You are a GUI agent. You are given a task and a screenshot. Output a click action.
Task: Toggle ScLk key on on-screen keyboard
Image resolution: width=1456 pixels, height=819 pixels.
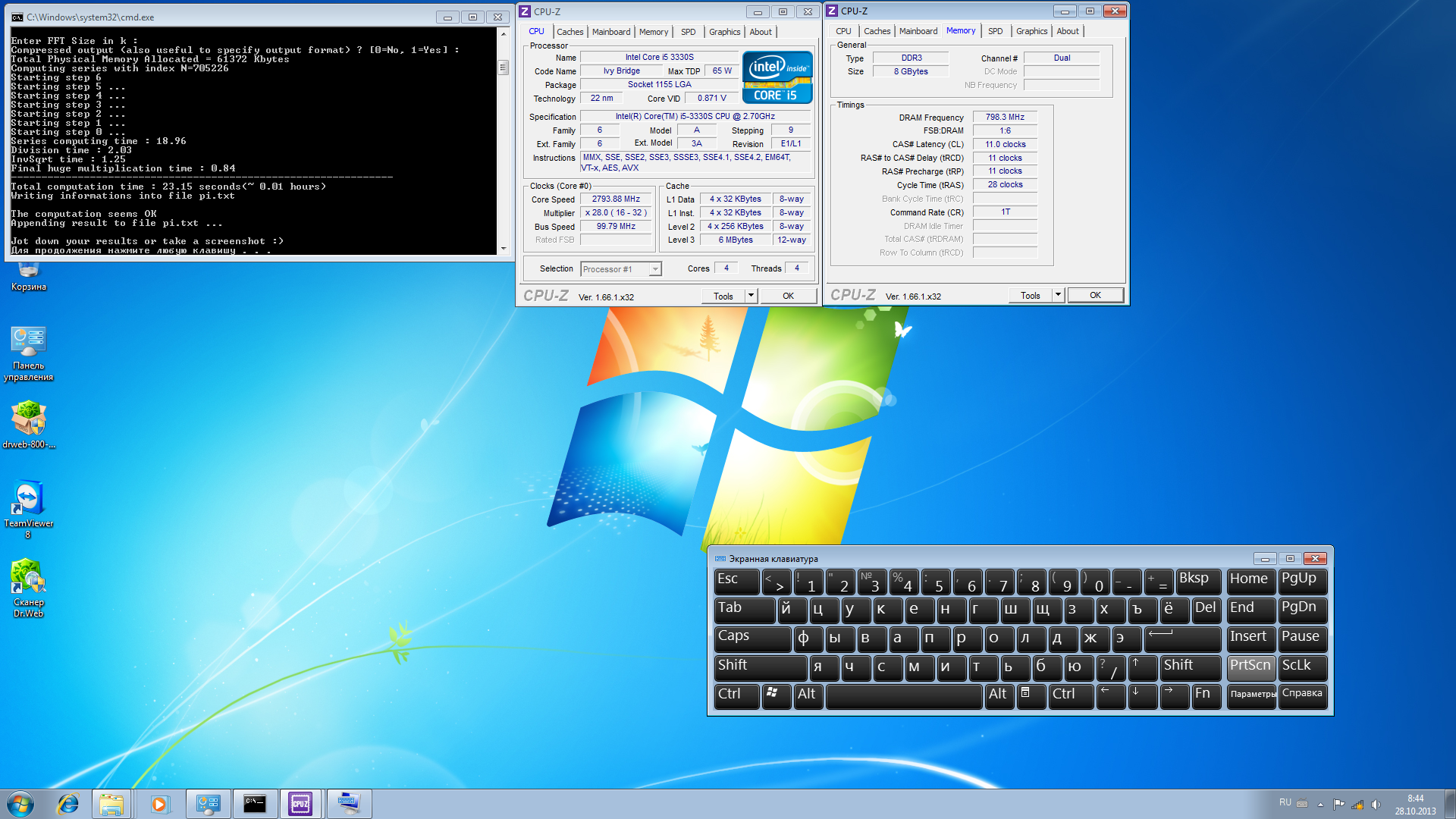coord(1303,667)
